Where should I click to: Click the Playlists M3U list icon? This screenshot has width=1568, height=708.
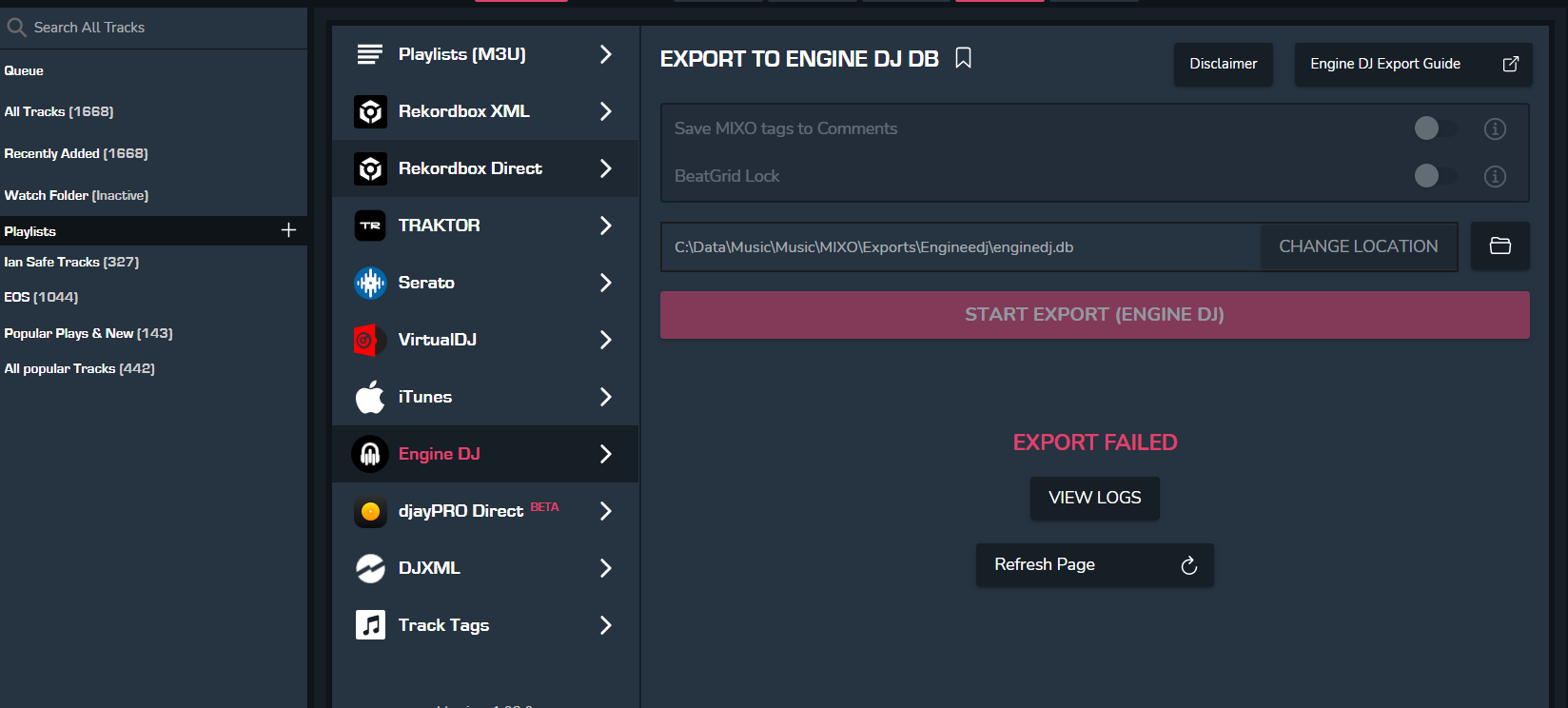click(x=370, y=54)
